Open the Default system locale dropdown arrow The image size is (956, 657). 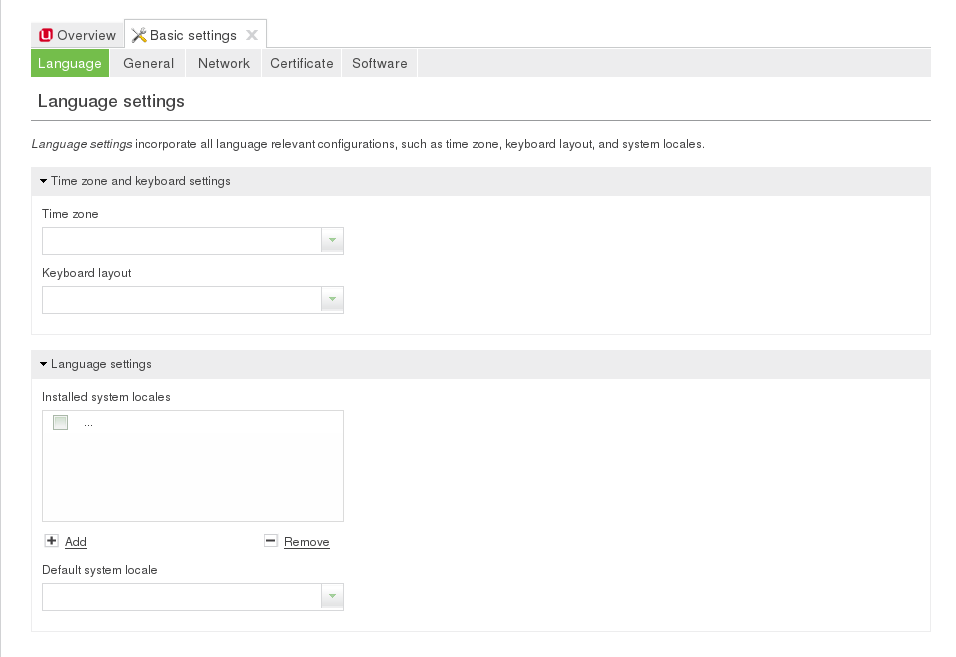coord(332,597)
